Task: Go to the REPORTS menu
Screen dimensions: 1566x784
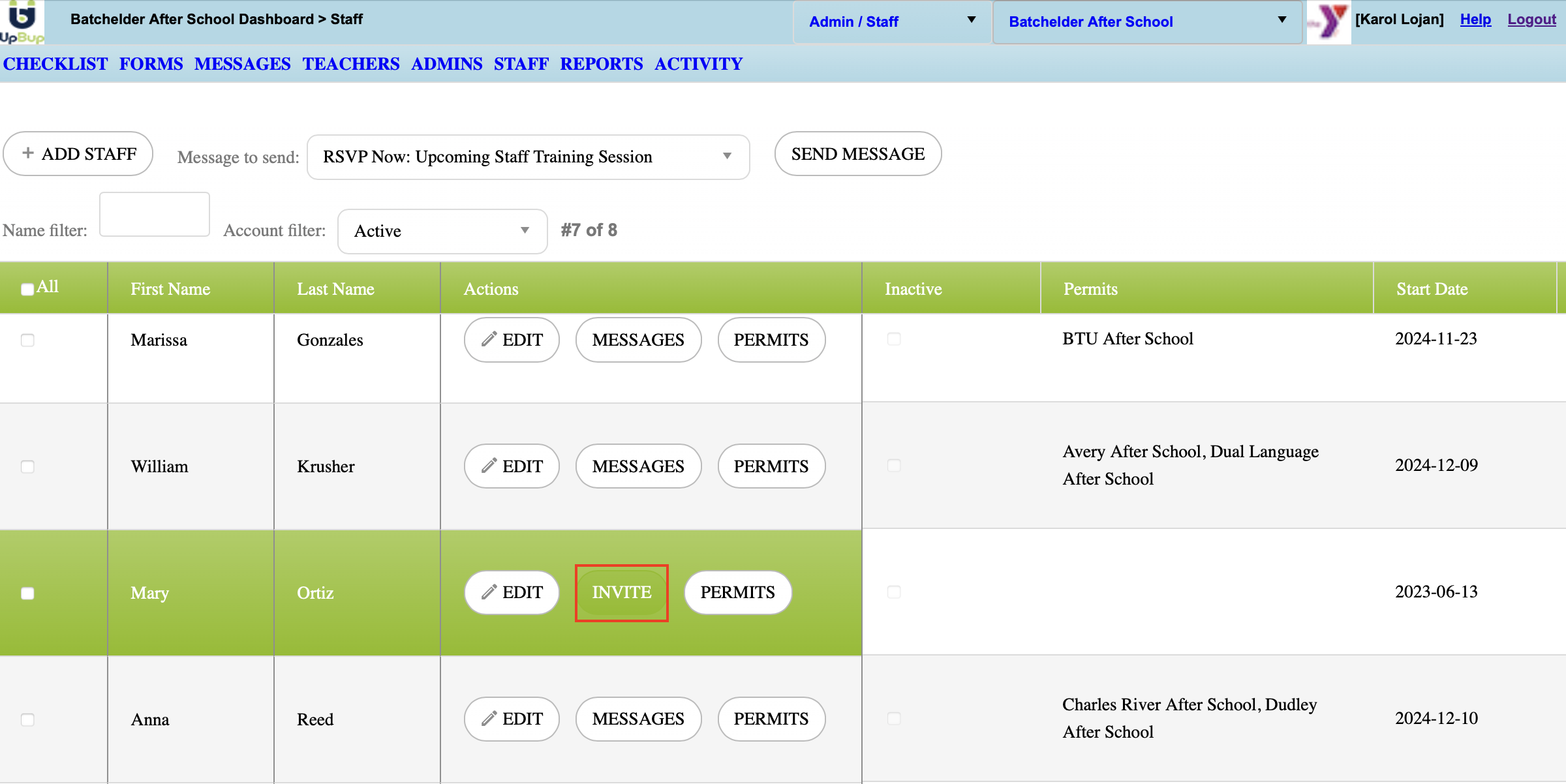Action: click(601, 64)
